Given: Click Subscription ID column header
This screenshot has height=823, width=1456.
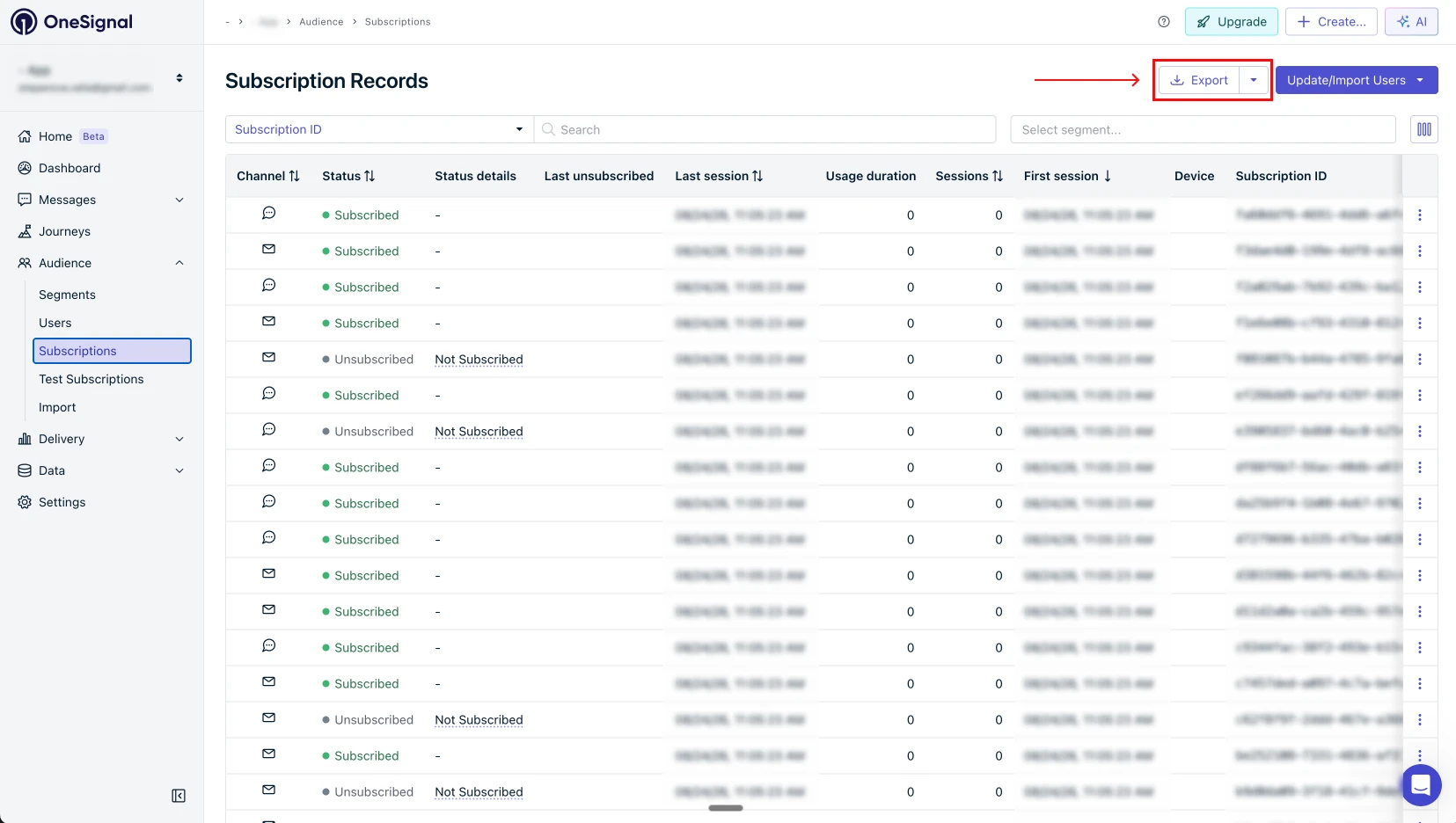Looking at the screenshot, I should tap(1281, 176).
